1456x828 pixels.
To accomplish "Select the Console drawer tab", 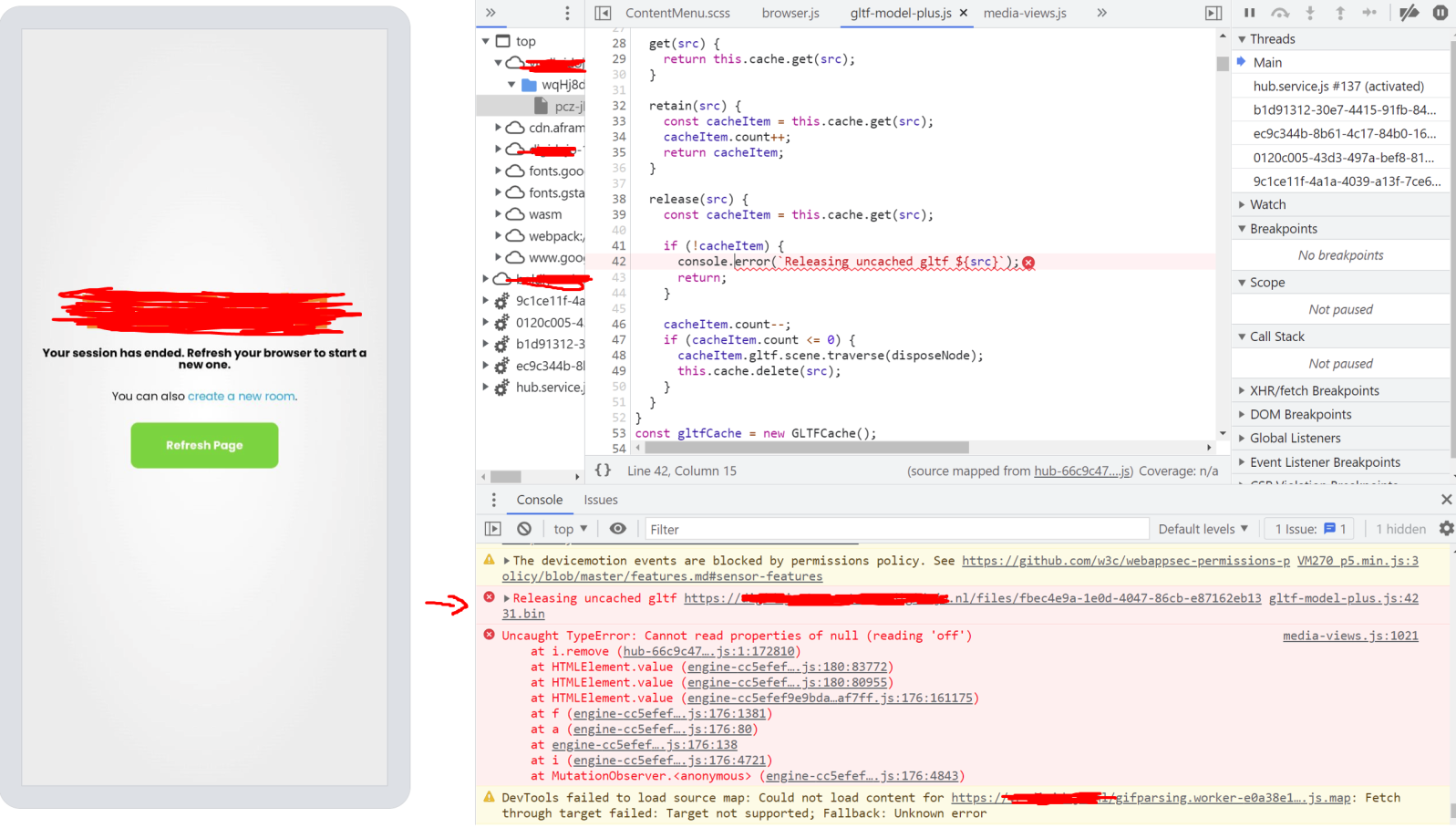I will pyautogui.click(x=540, y=500).
